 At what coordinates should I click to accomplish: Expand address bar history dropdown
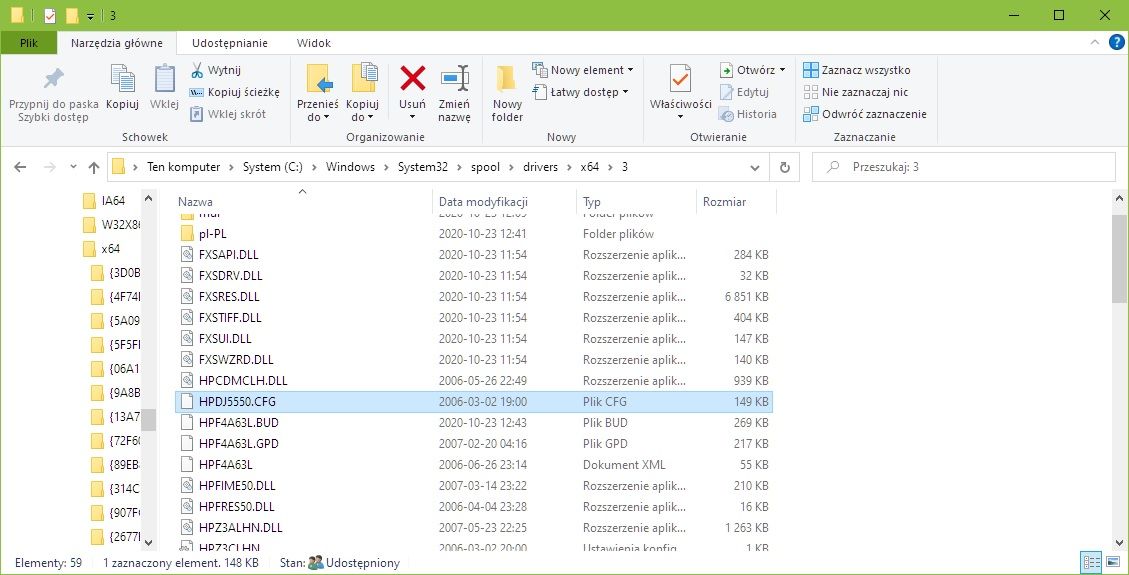755,167
